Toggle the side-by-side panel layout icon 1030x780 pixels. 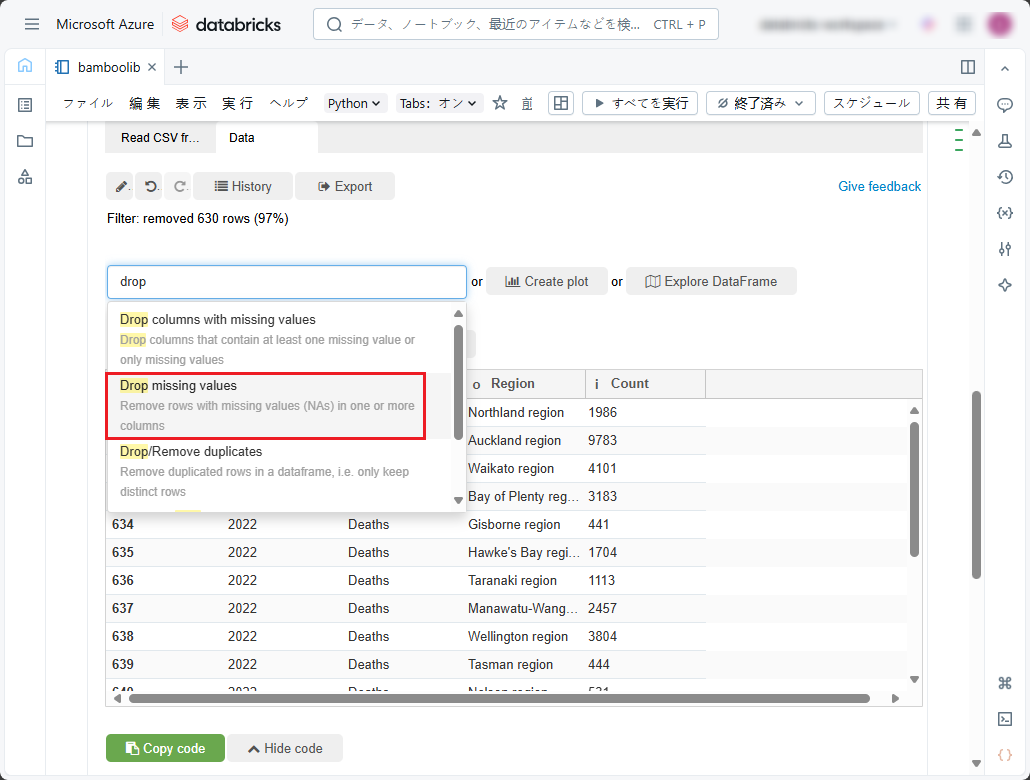pos(967,67)
